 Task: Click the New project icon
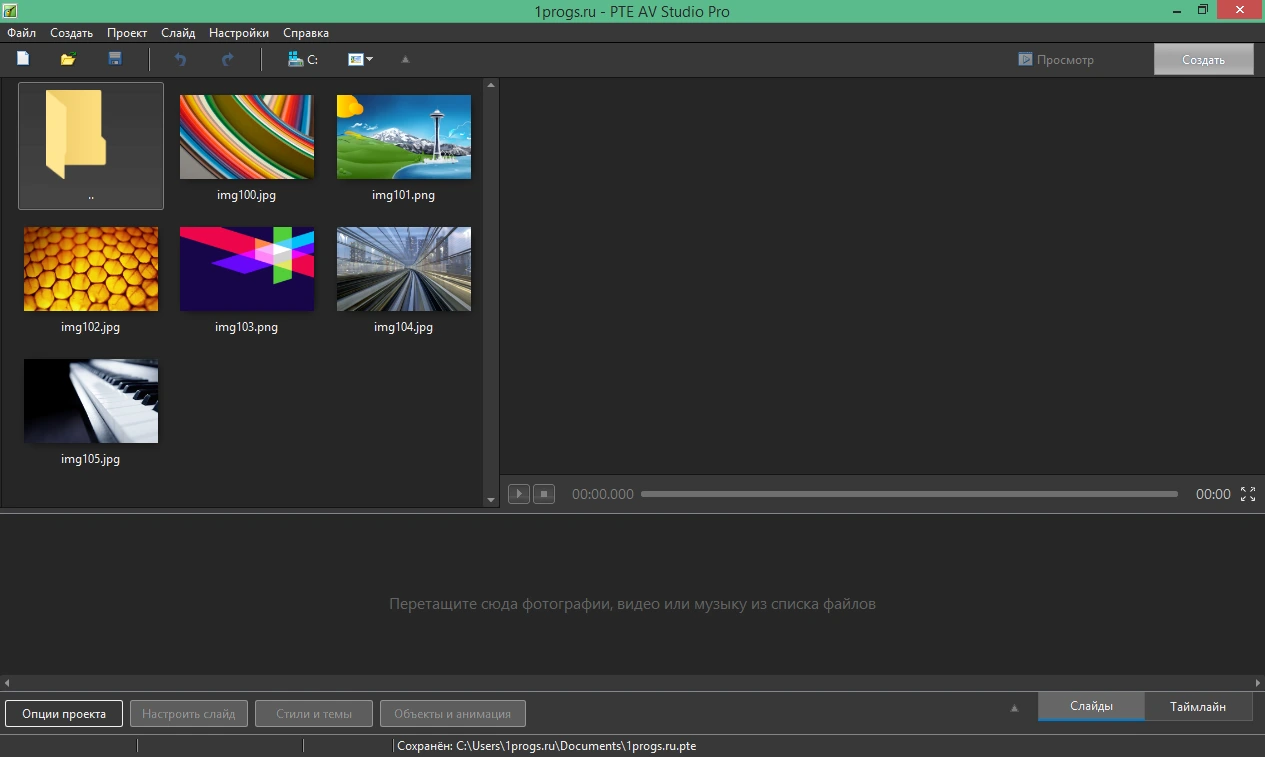coord(23,59)
